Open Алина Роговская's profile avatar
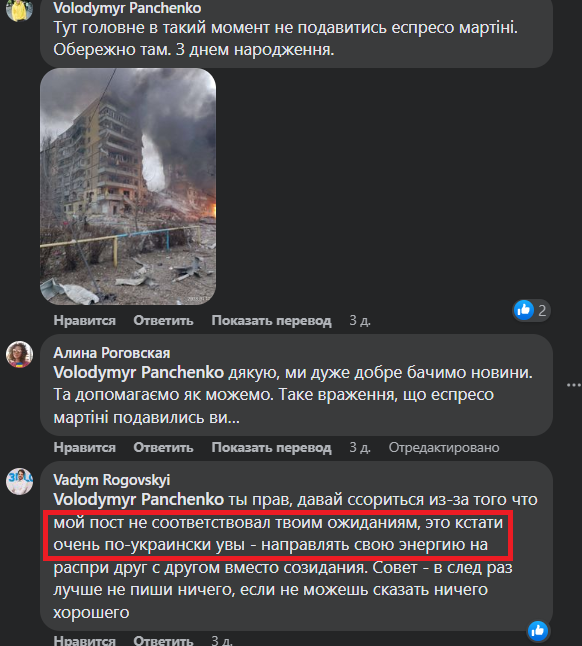582x646 pixels. tap(19, 354)
